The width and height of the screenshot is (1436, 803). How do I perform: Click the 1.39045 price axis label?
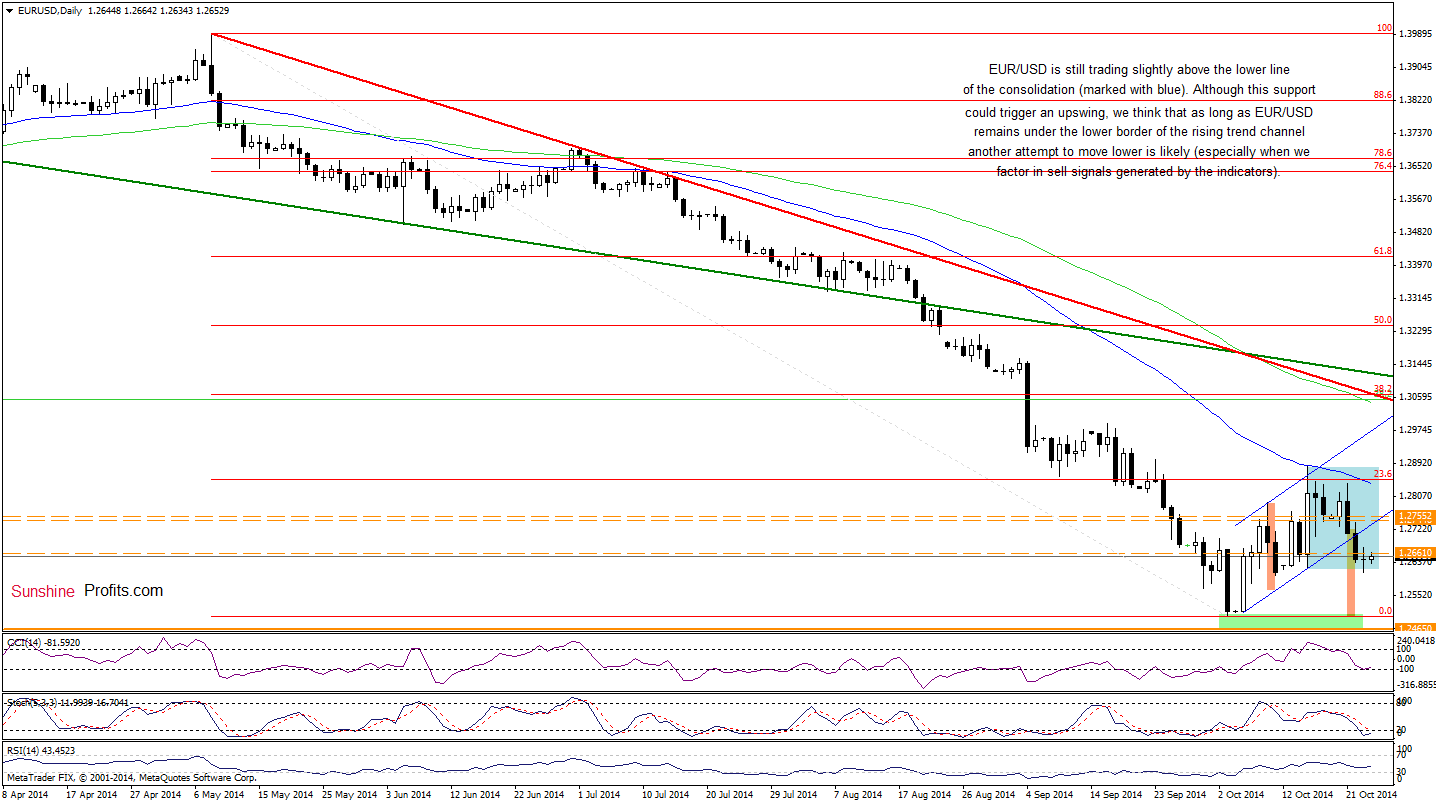(1417, 67)
